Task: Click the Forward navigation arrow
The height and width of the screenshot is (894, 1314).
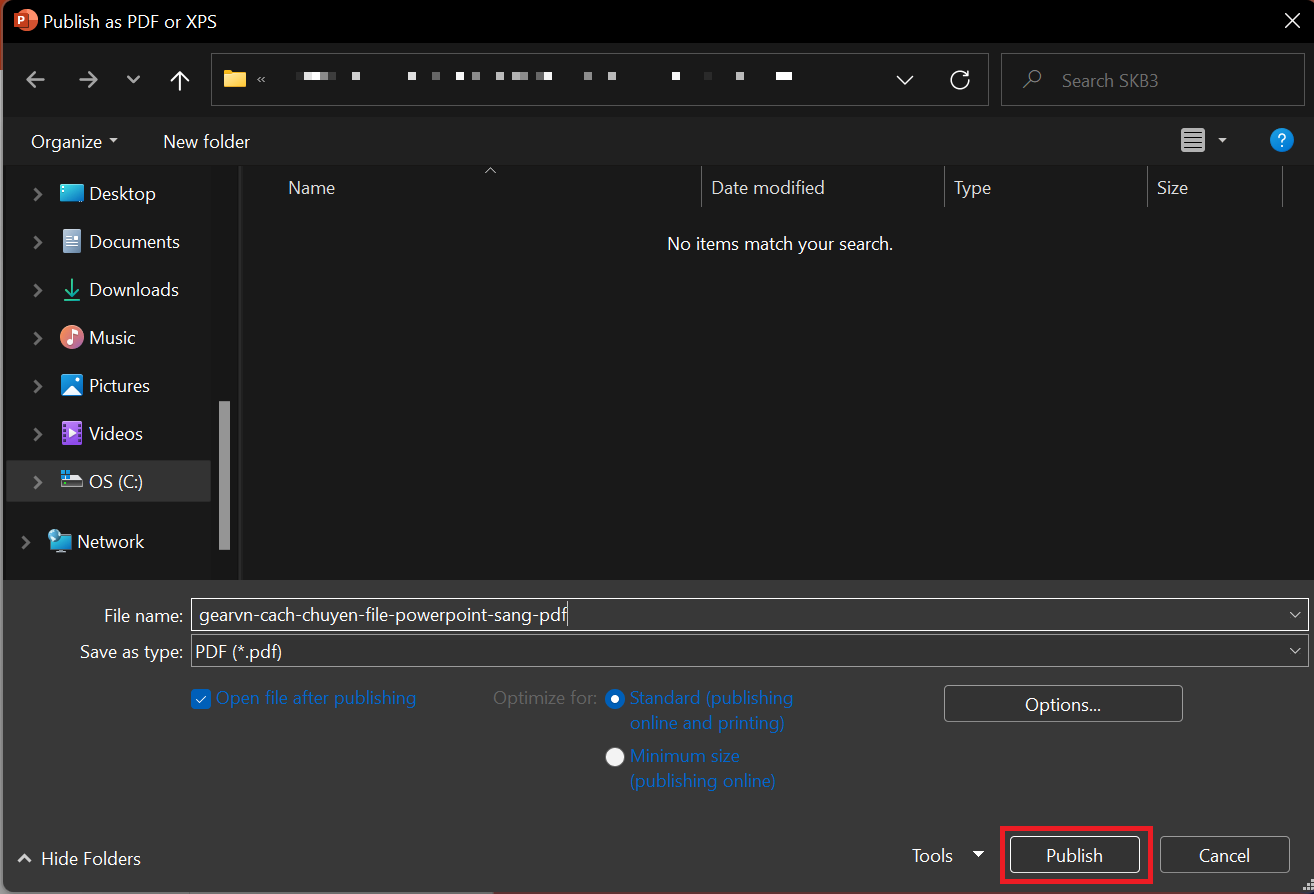Action: 88,80
